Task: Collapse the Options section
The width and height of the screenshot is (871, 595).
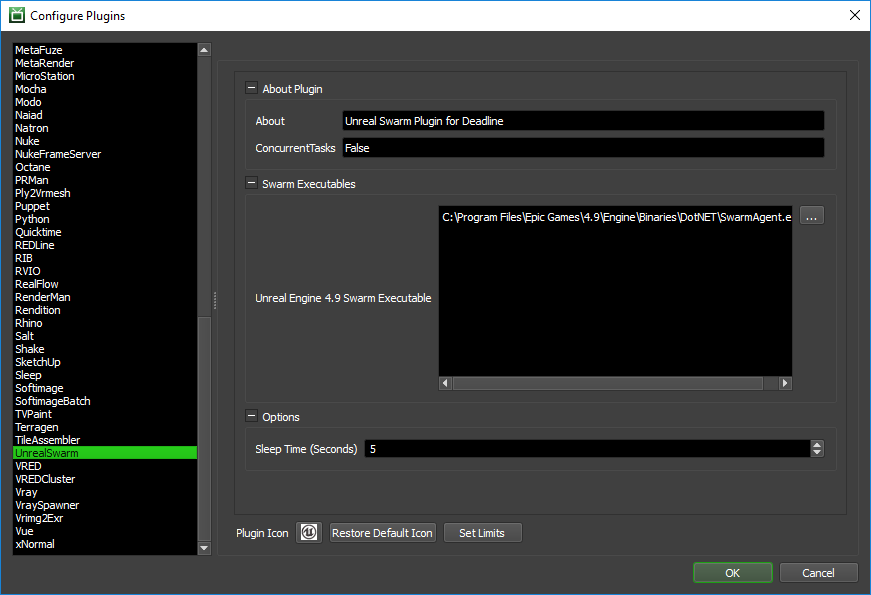Action: click(252, 416)
